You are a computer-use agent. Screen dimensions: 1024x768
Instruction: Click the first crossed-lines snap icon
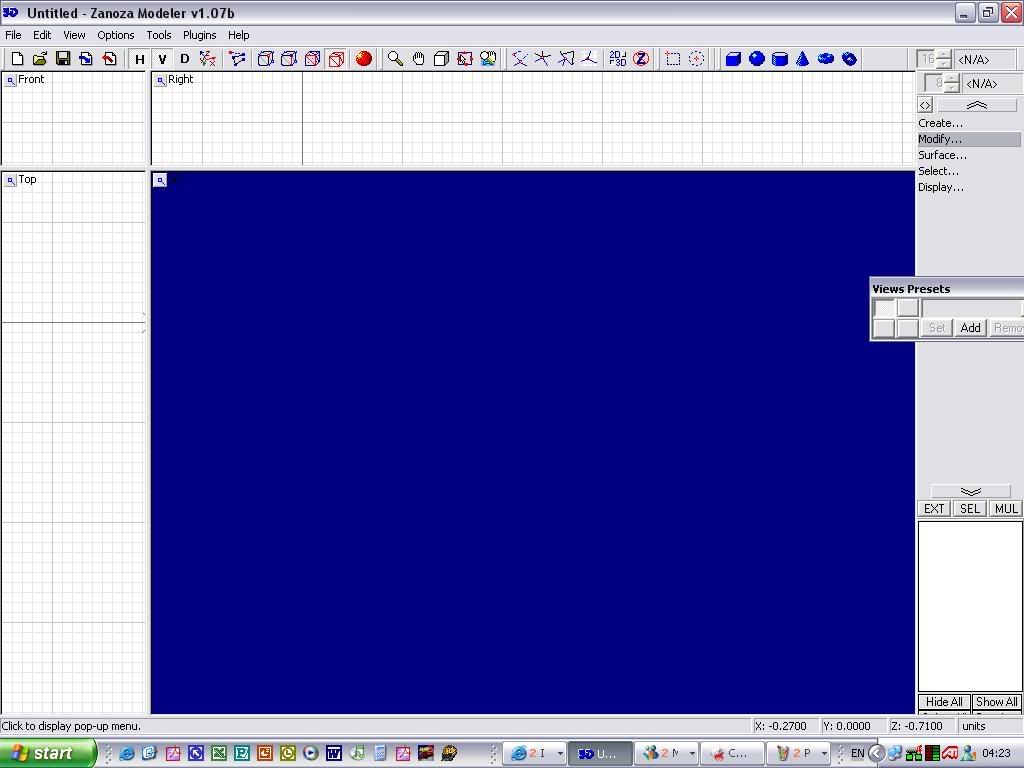tap(519, 59)
